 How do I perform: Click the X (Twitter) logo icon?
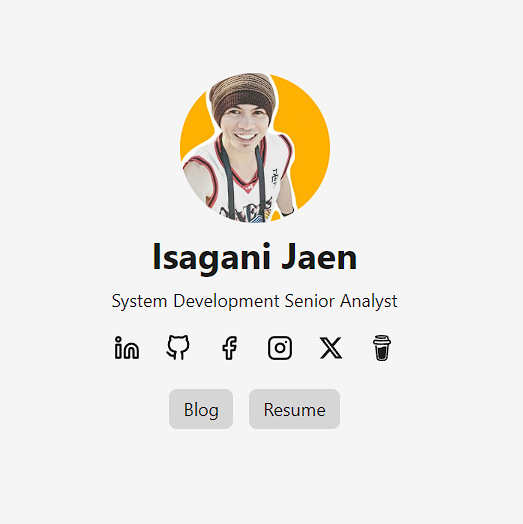tap(331, 348)
